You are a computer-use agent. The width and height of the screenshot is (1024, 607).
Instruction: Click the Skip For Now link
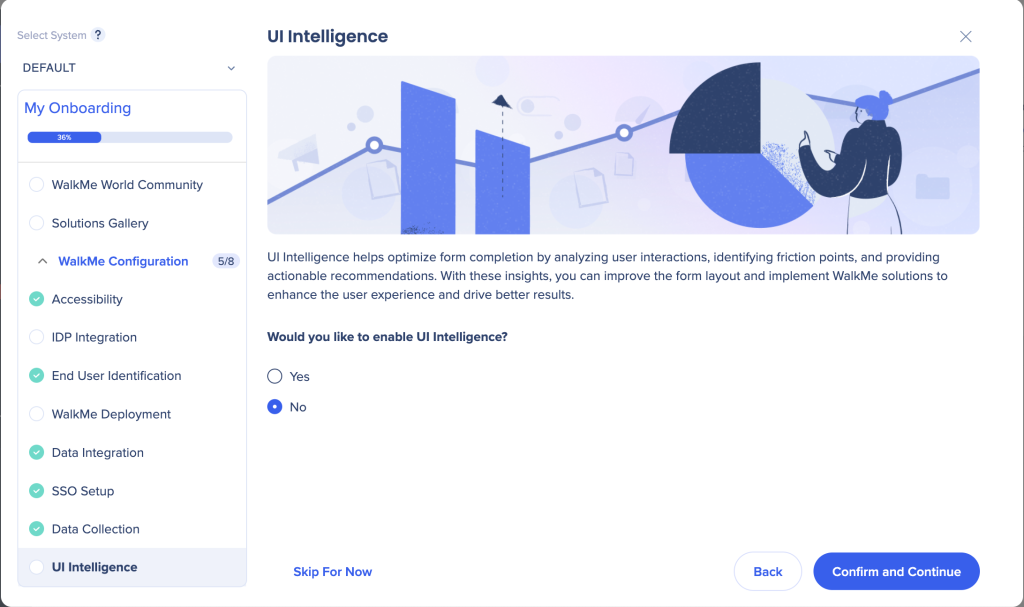(332, 572)
